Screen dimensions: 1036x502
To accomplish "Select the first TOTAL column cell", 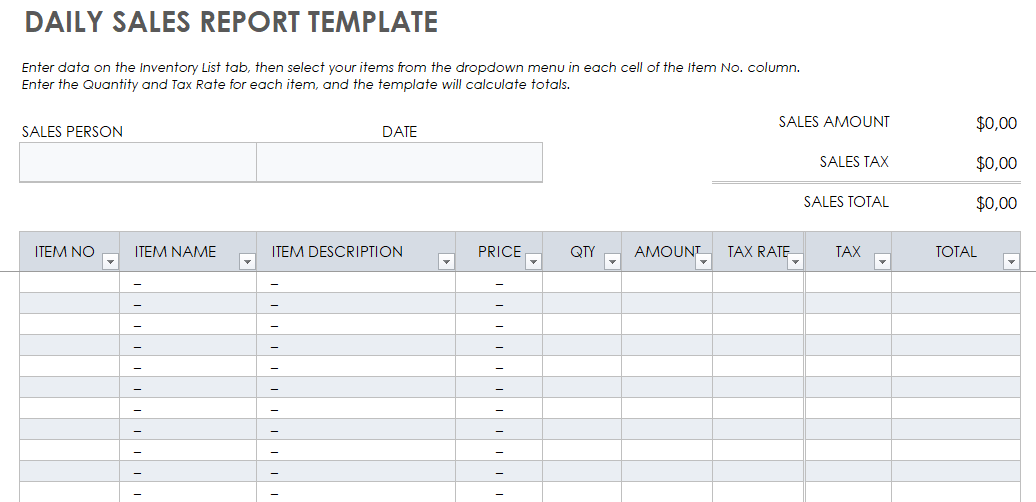I will 955,282.
